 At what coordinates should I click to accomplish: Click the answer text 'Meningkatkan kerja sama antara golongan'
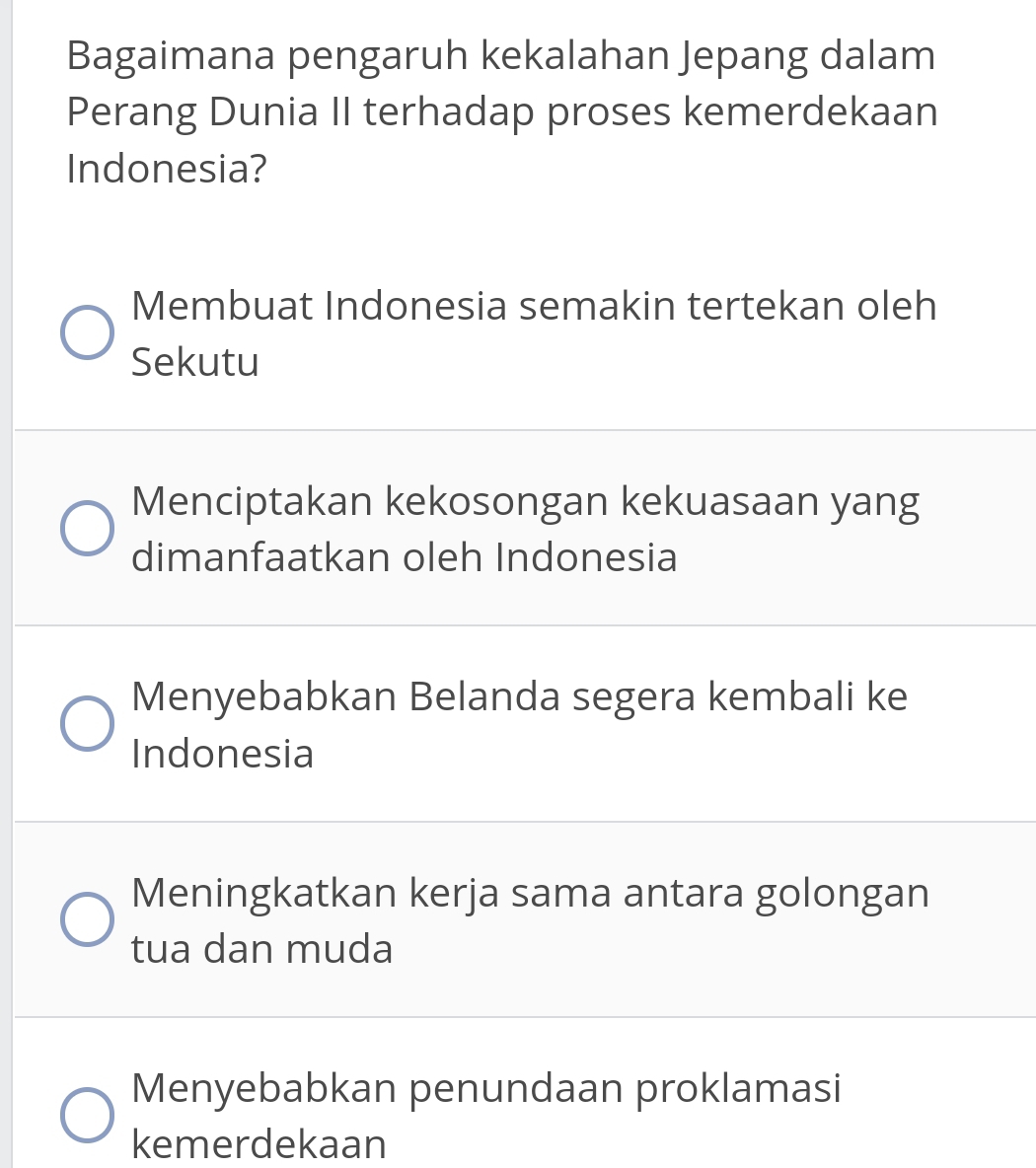pyautogui.click(x=530, y=893)
